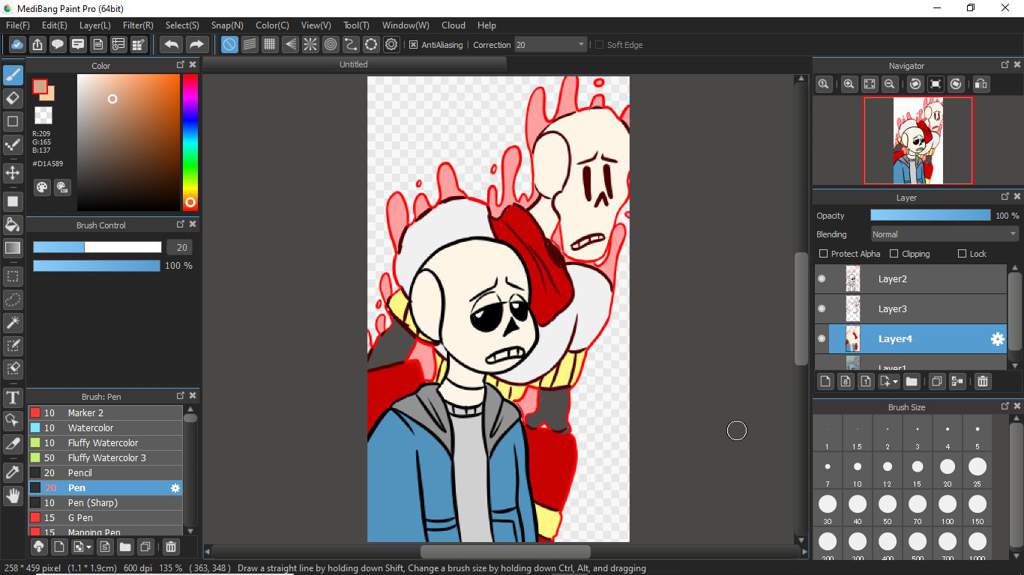The image size is (1024, 575).
Task: Select the Eraser tool
Action: tap(13, 98)
